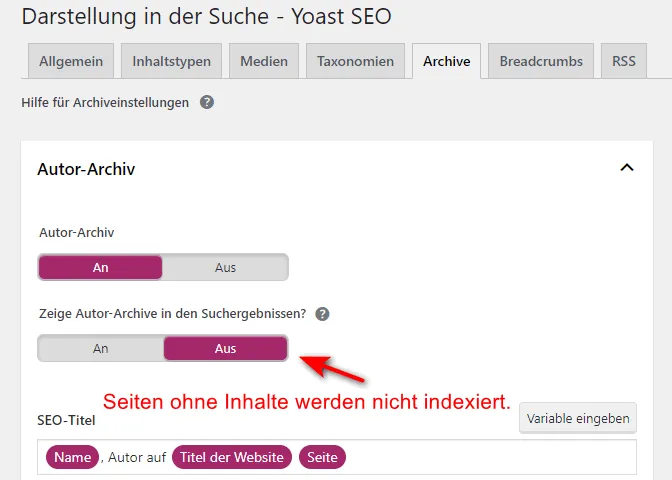The image size is (672, 480).
Task: Open the help icon for Archiveinstellungen
Action: click(207, 102)
